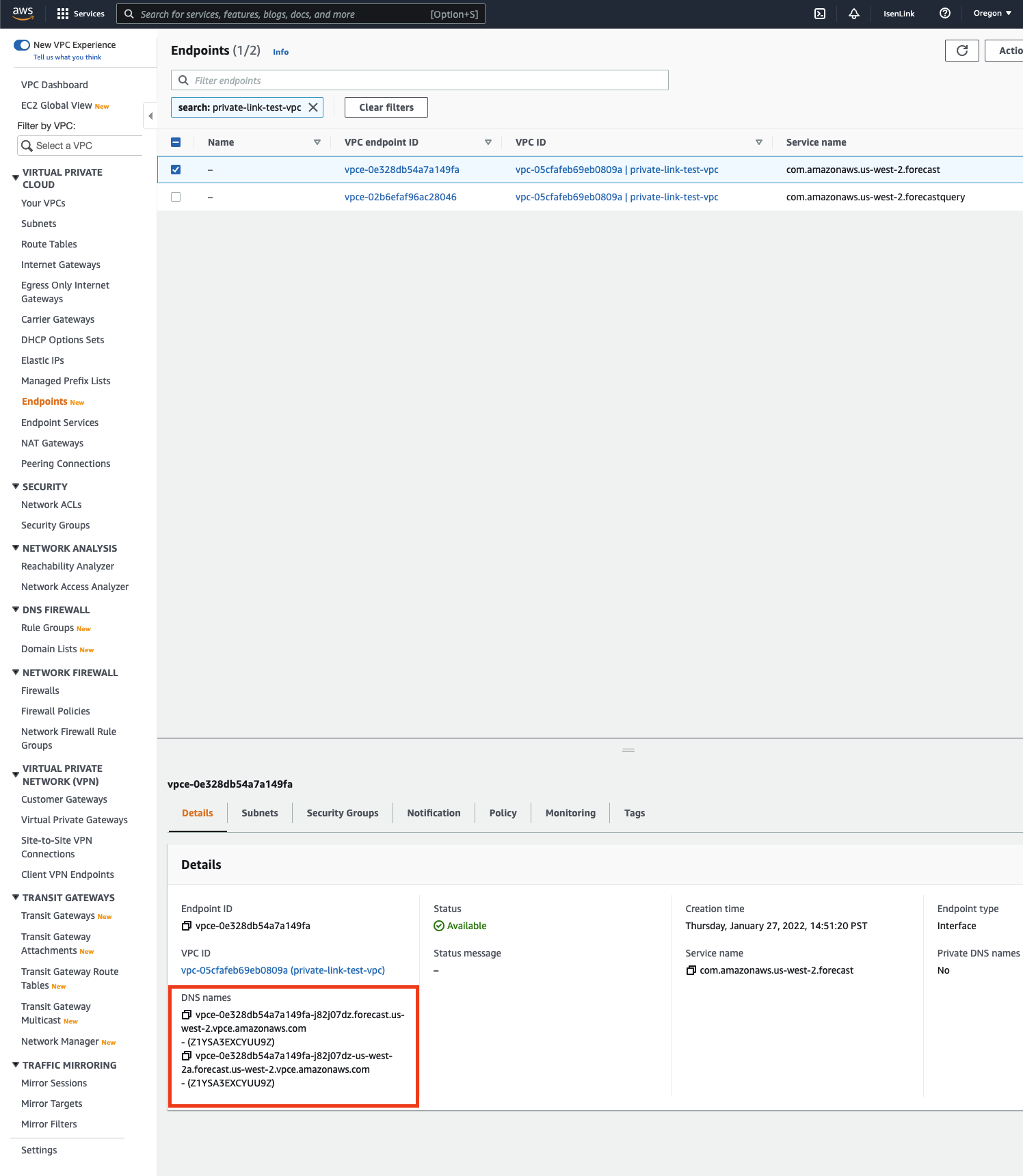Open endpoint link vpce-02b6efaf96ac28046

click(x=401, y=197)
